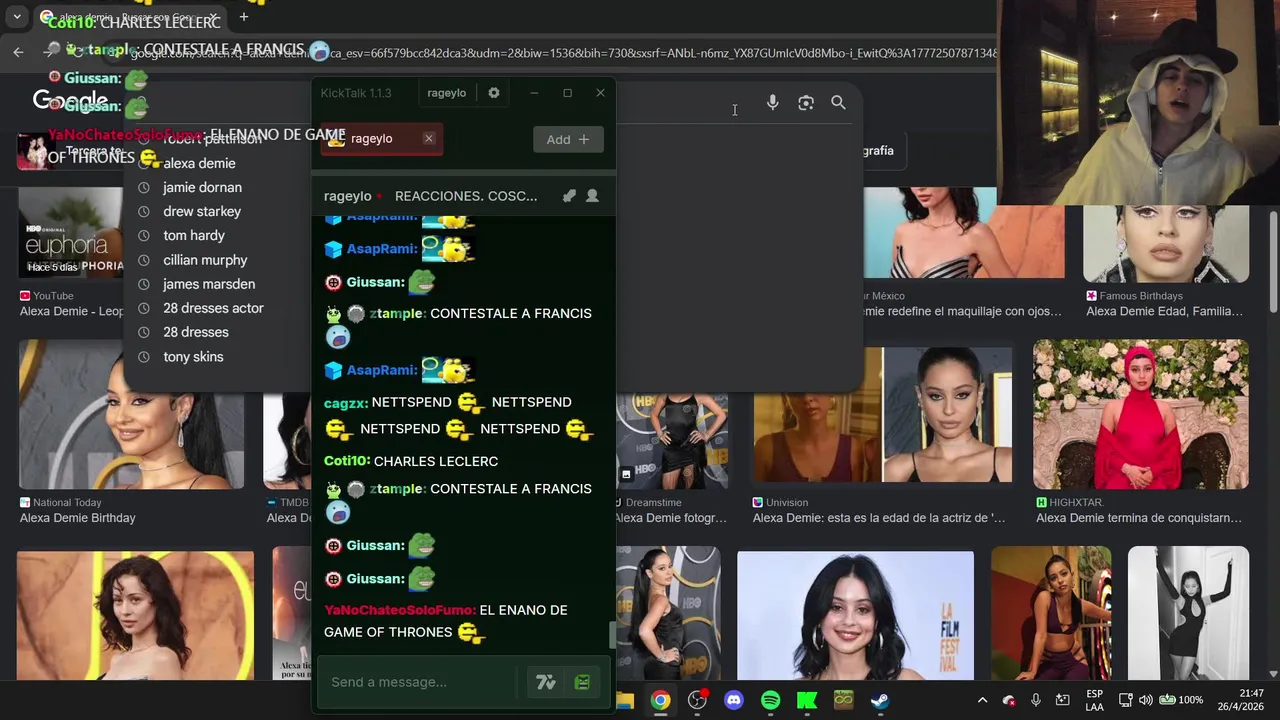Image resolution: width=1280 pixels, height=720 pixels.
Task: Open the euphoria YouTube thumbnail
Action: (70, 232)
